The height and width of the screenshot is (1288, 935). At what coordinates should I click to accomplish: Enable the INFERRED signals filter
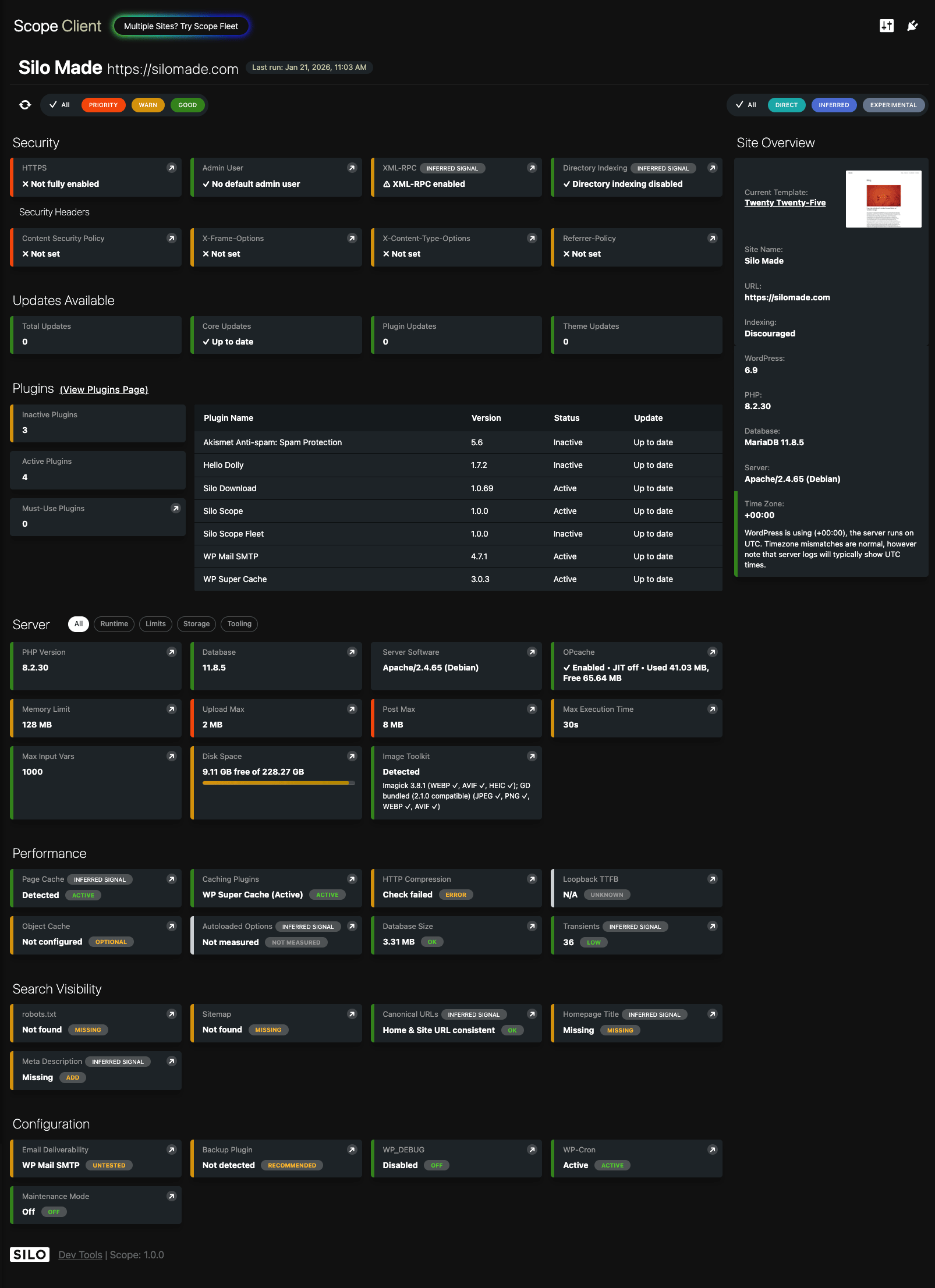(834, 105)
